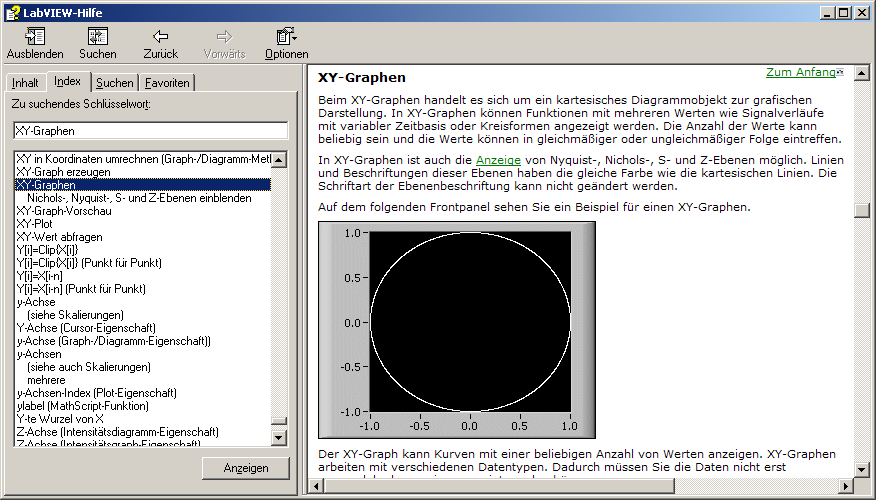Click help content horizontal scroll-right arrow
The width and height of the screenshot is (876, 500).
[846, 485]
